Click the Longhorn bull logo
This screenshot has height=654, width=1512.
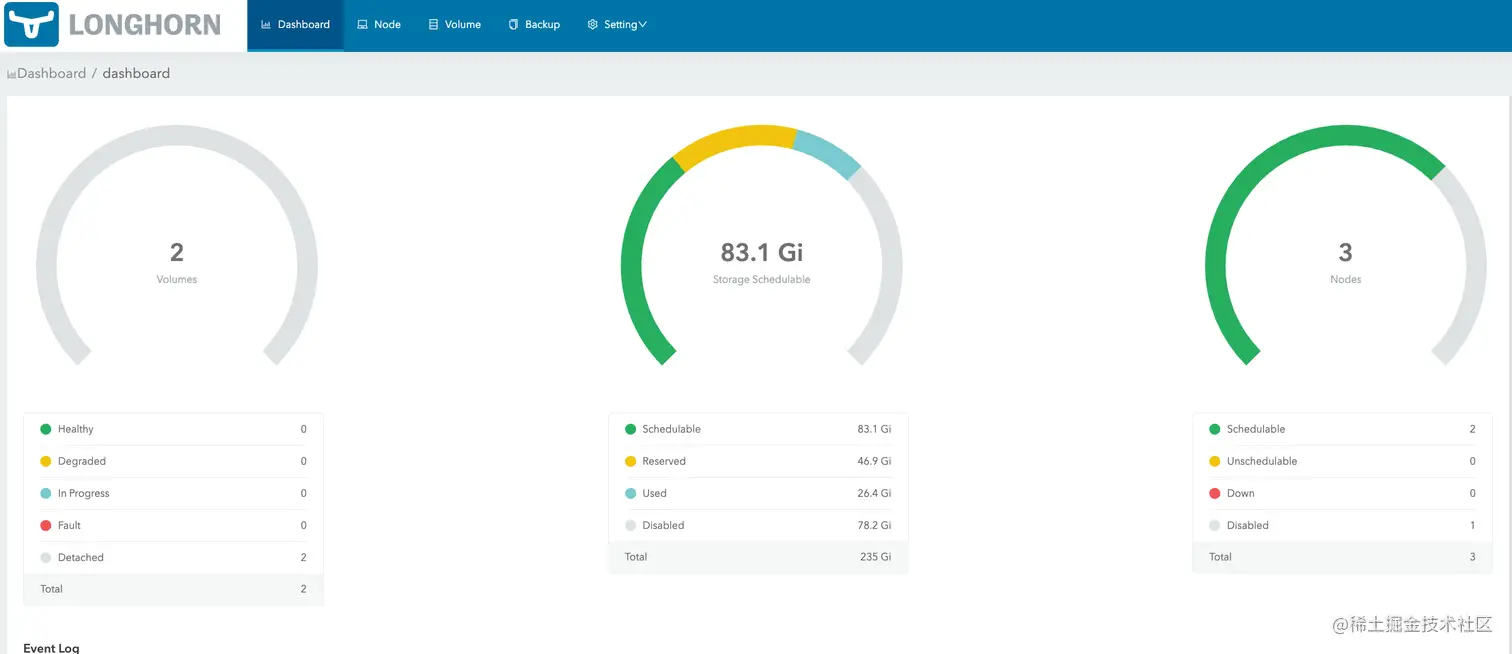click(x=30, y=24)
